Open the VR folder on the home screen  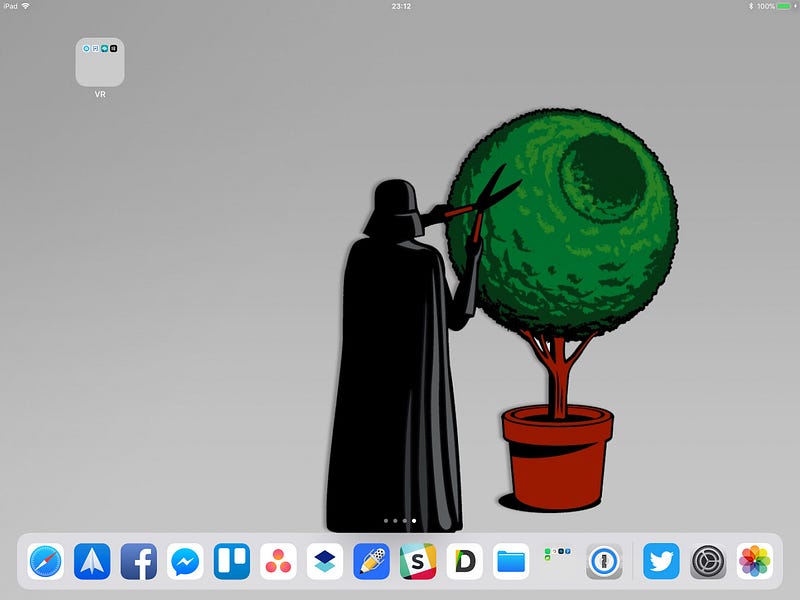[x=100, y=62]
